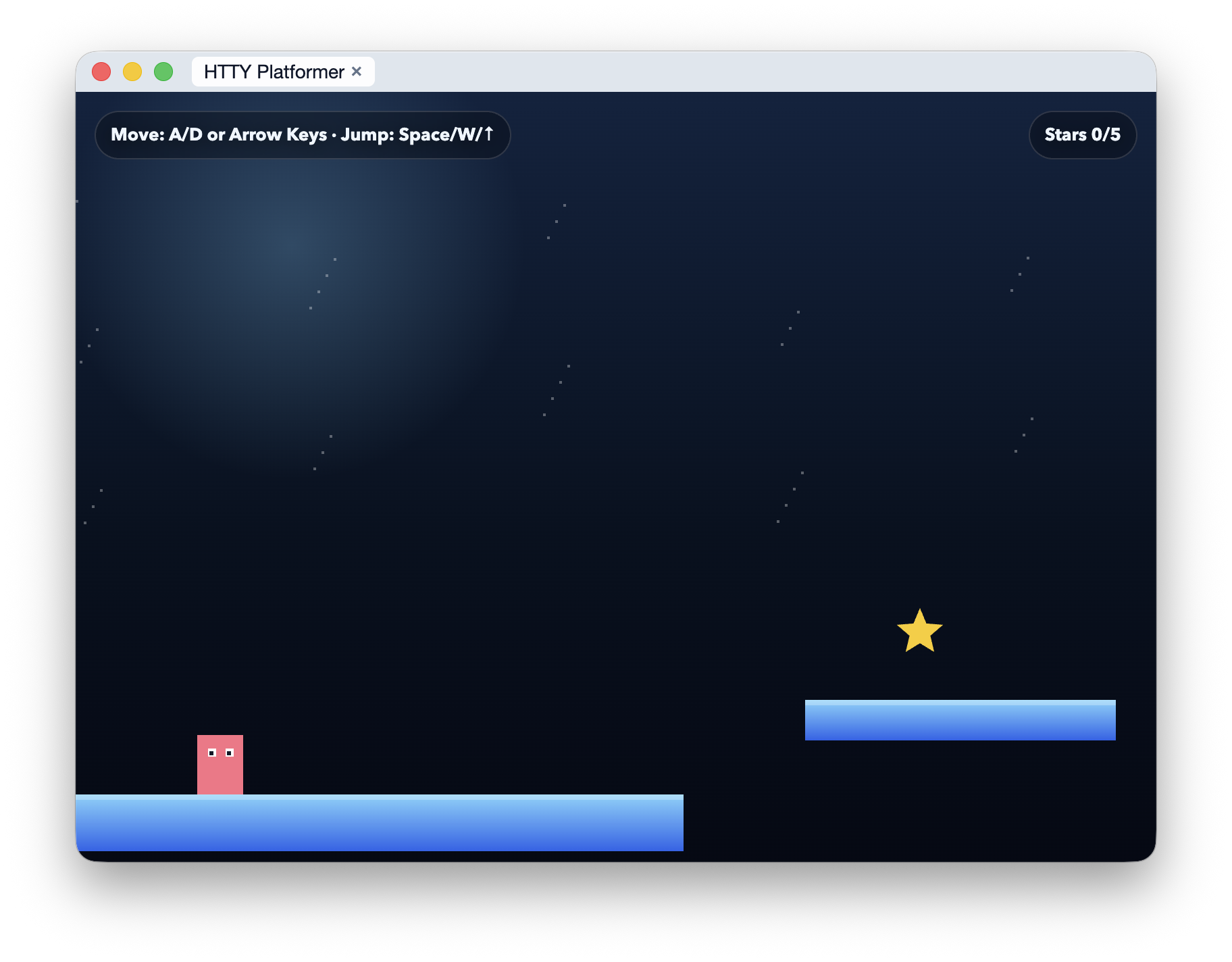Click the floating blue platform under the star

pyautogui.click(x=960, y=720)
